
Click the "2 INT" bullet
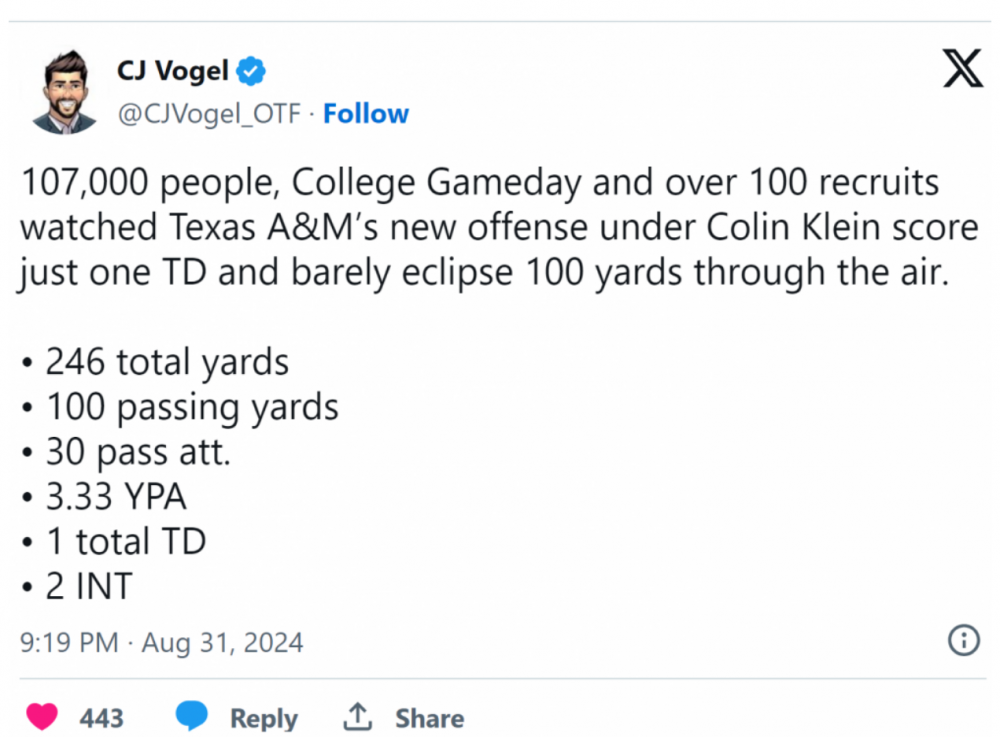click(88, 587)
